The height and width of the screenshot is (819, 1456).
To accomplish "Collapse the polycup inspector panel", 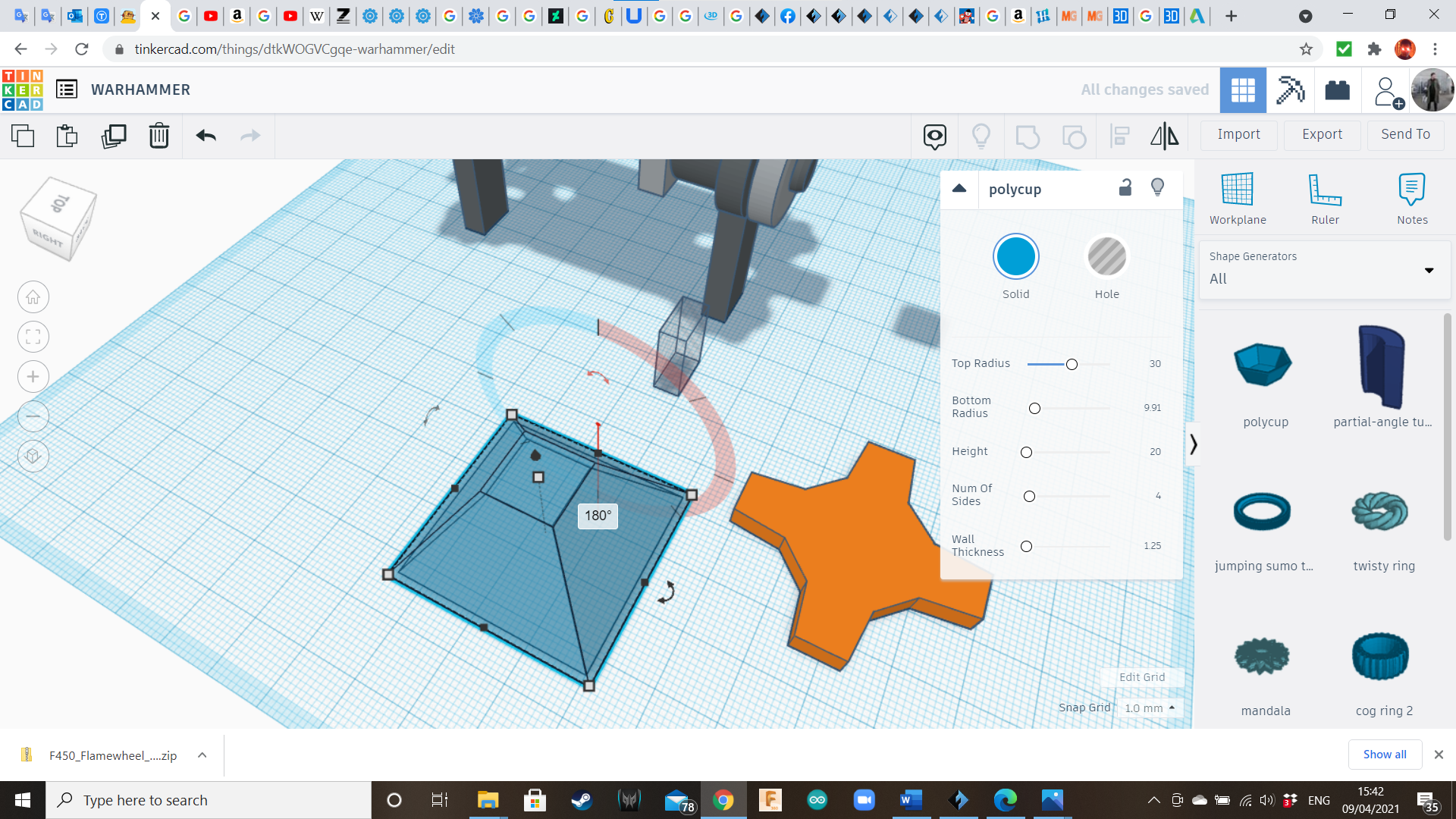I will [959, 189].
